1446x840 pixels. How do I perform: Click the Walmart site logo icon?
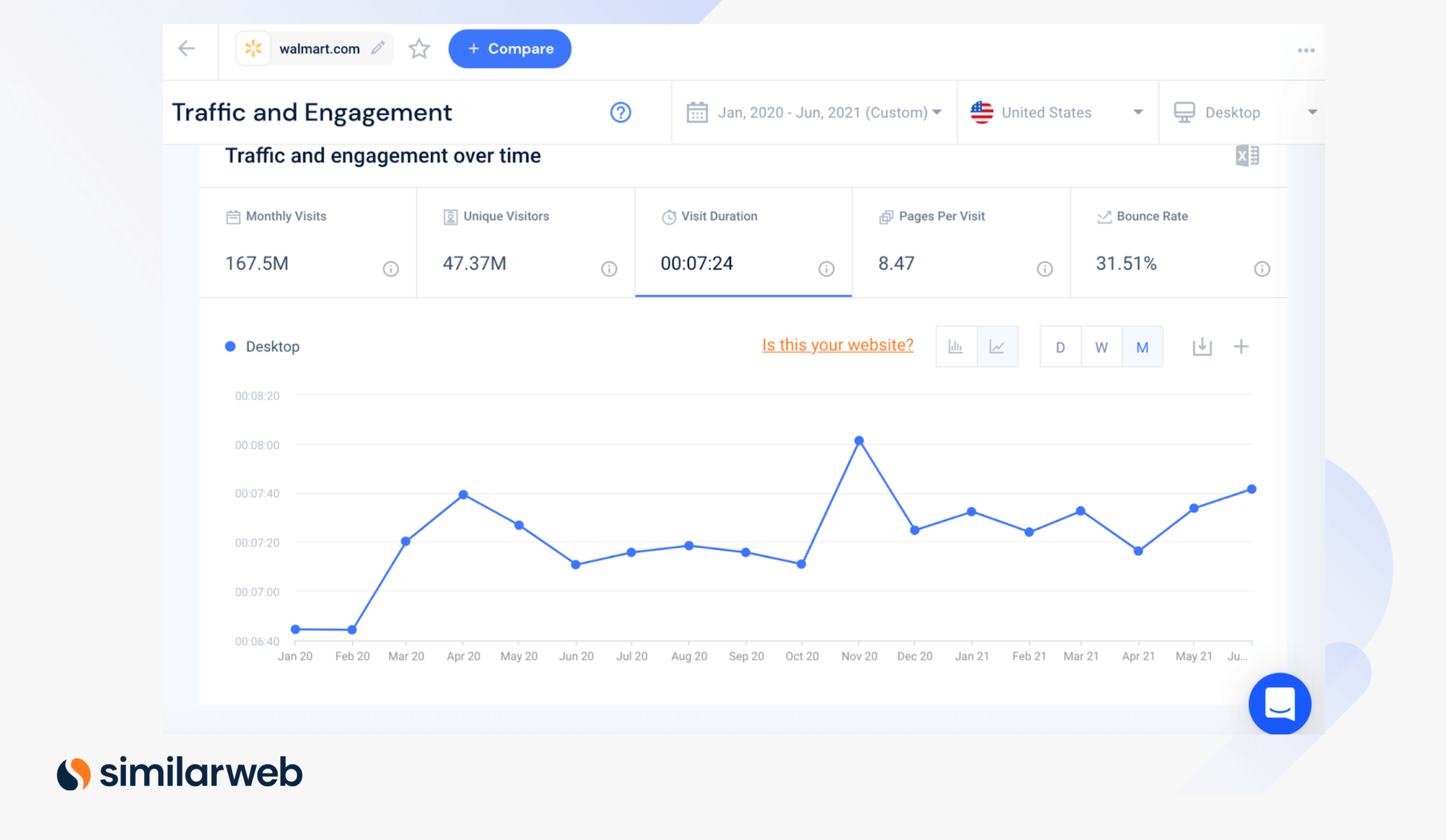(253, 49)
